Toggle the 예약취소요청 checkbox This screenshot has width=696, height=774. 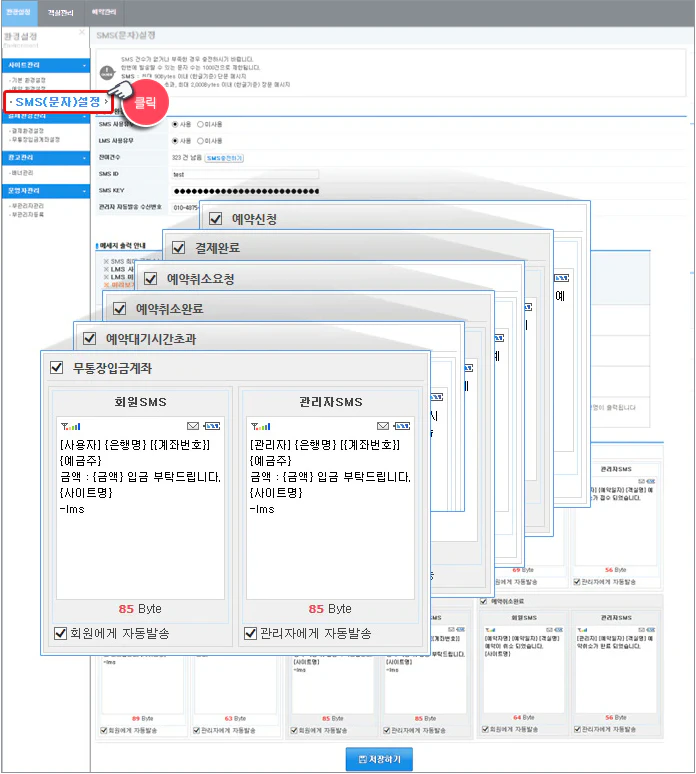(151, 279)
